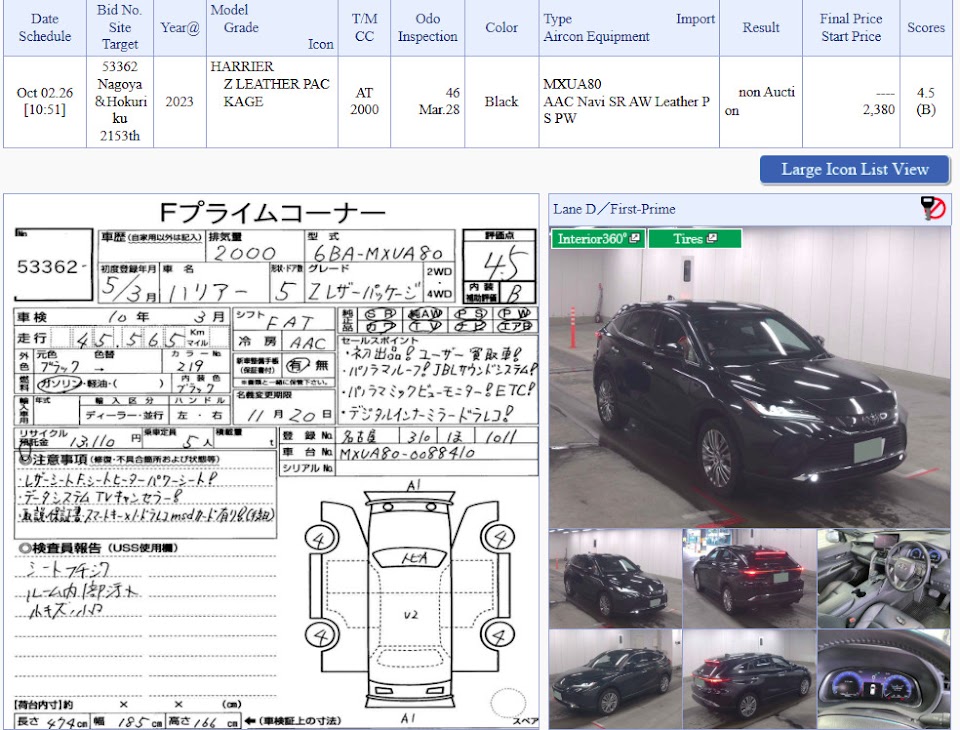Click the Scores column header
The image size is (960, 730).
pos(926,28)
